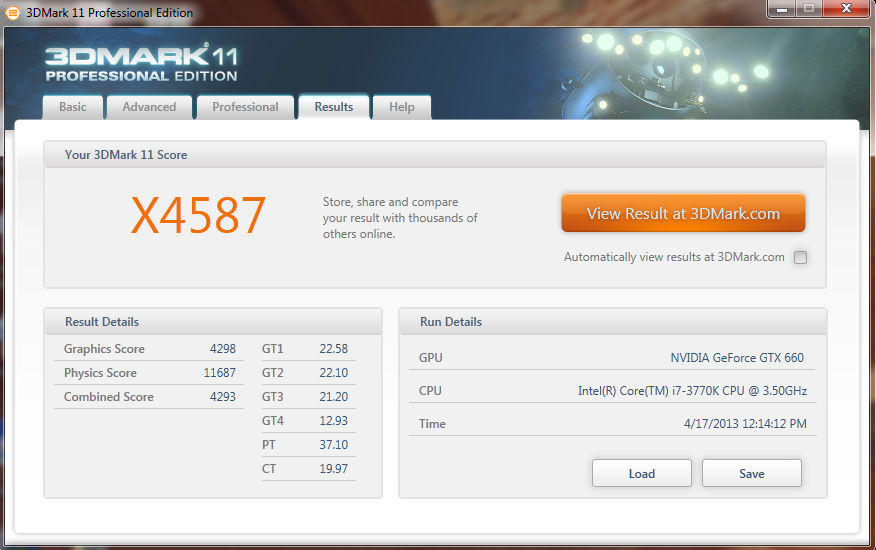Click the Save button
876x550 pixels.
coord(751,473)
